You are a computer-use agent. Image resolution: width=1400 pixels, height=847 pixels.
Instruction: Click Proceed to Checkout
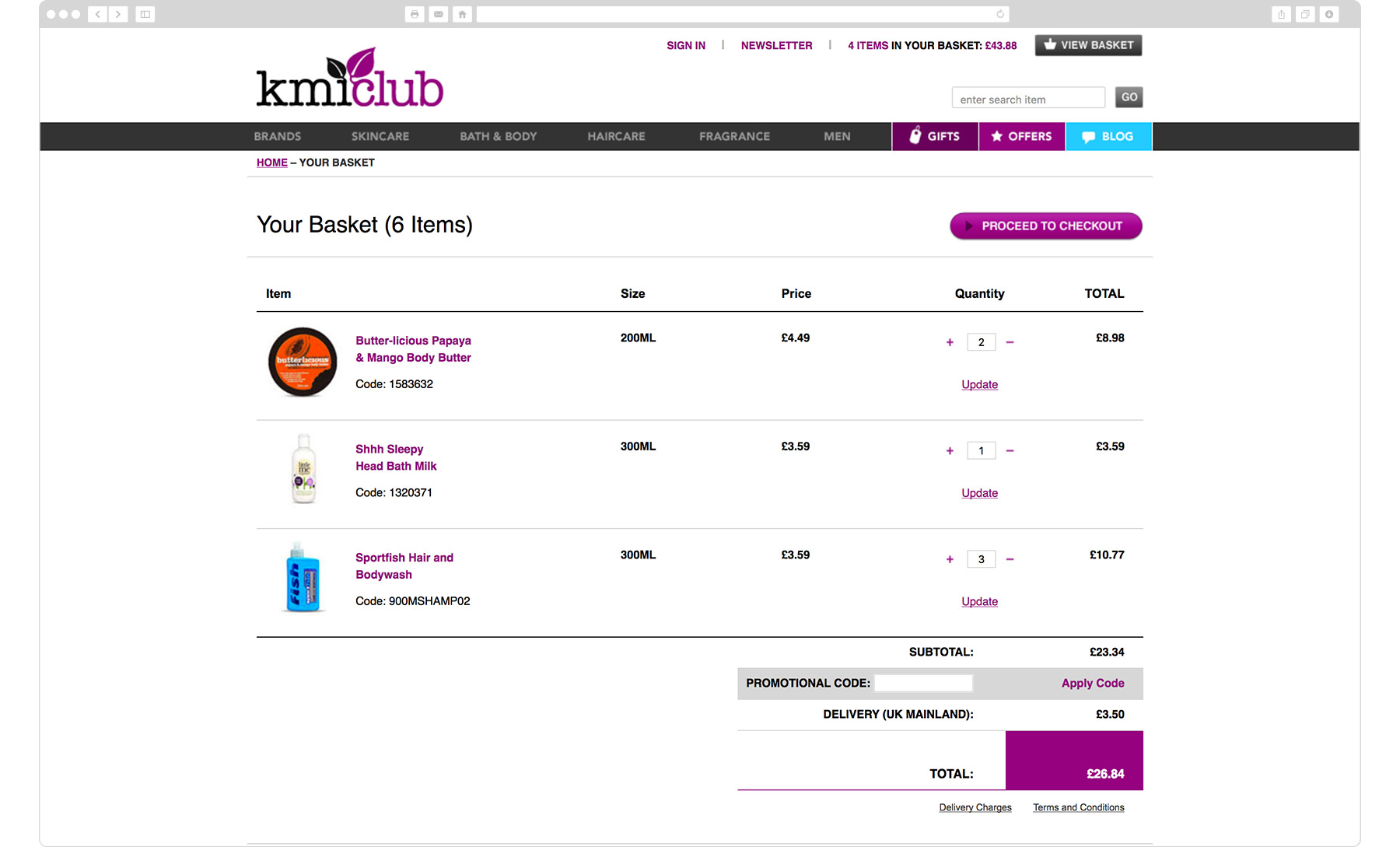pos(1045,226)
